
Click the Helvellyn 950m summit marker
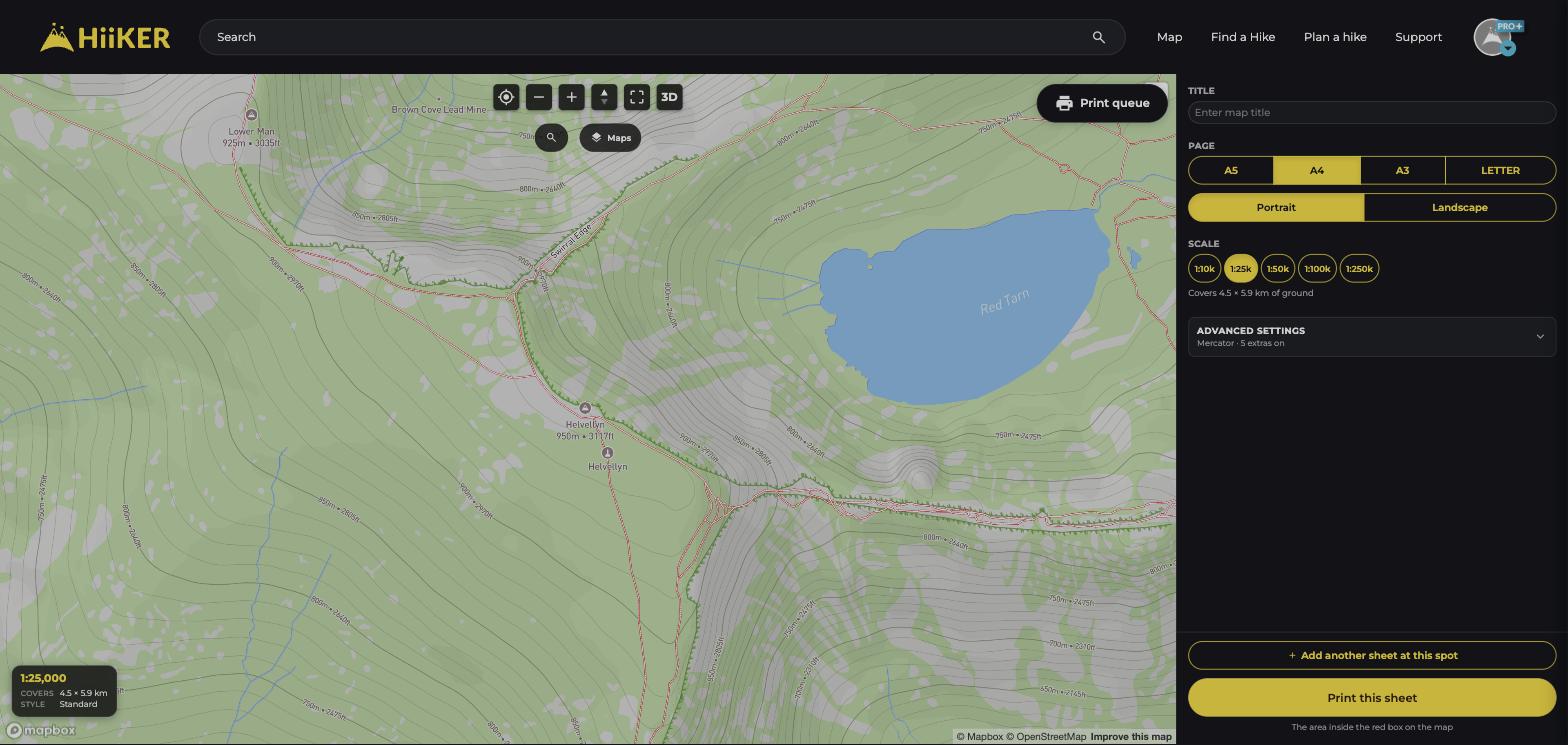click(x=585, y=408)
